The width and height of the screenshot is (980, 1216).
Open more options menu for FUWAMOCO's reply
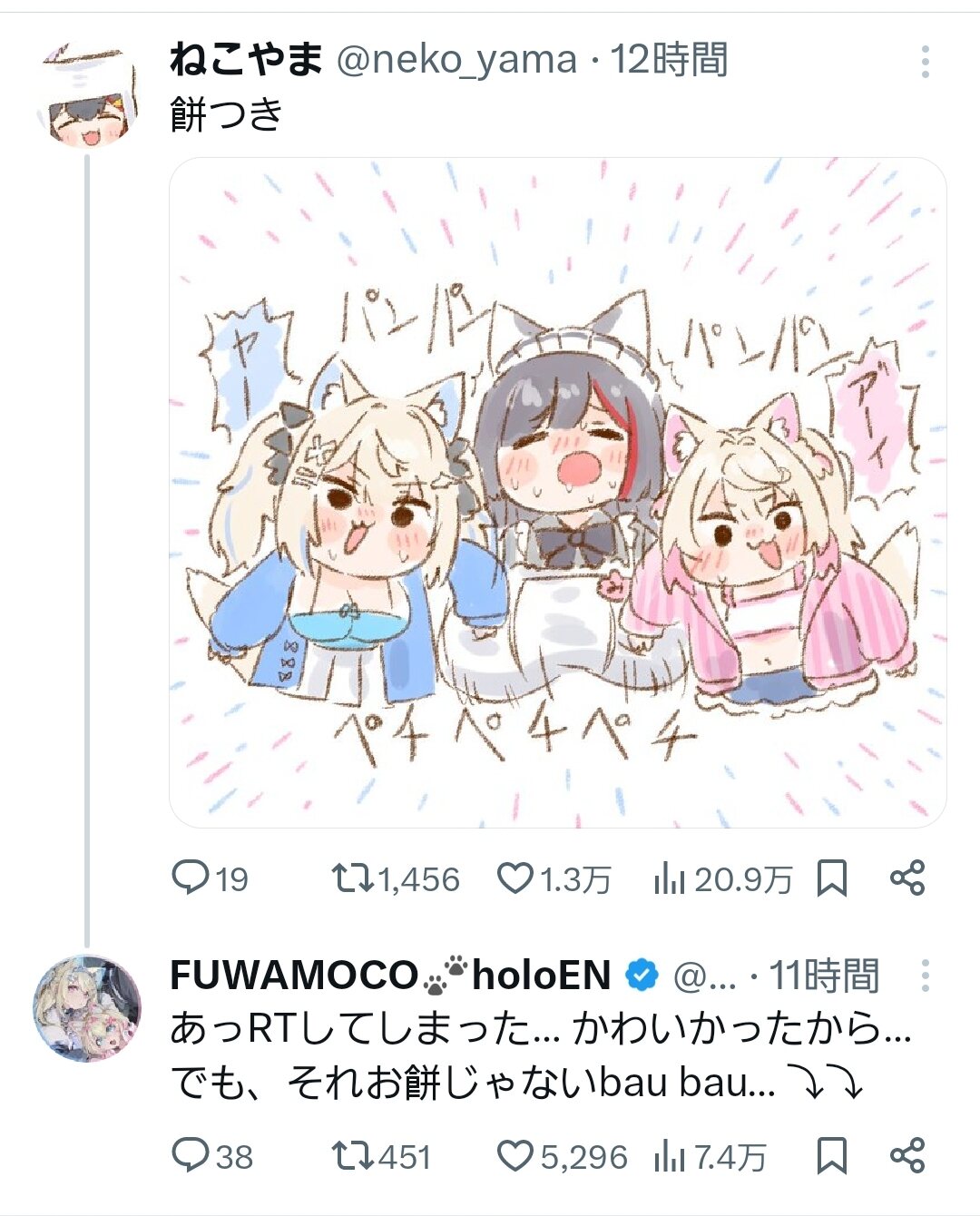[925, 976]
